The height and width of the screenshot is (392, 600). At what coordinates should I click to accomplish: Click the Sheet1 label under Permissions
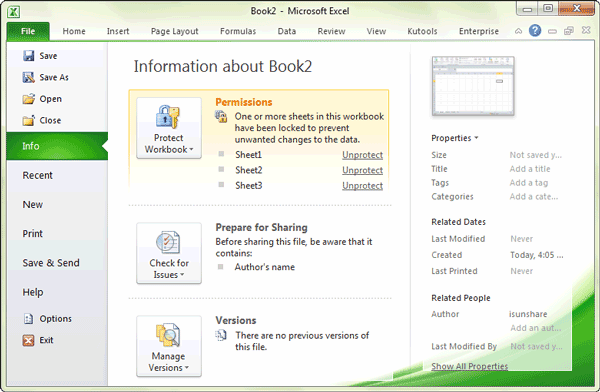point(248,155)
